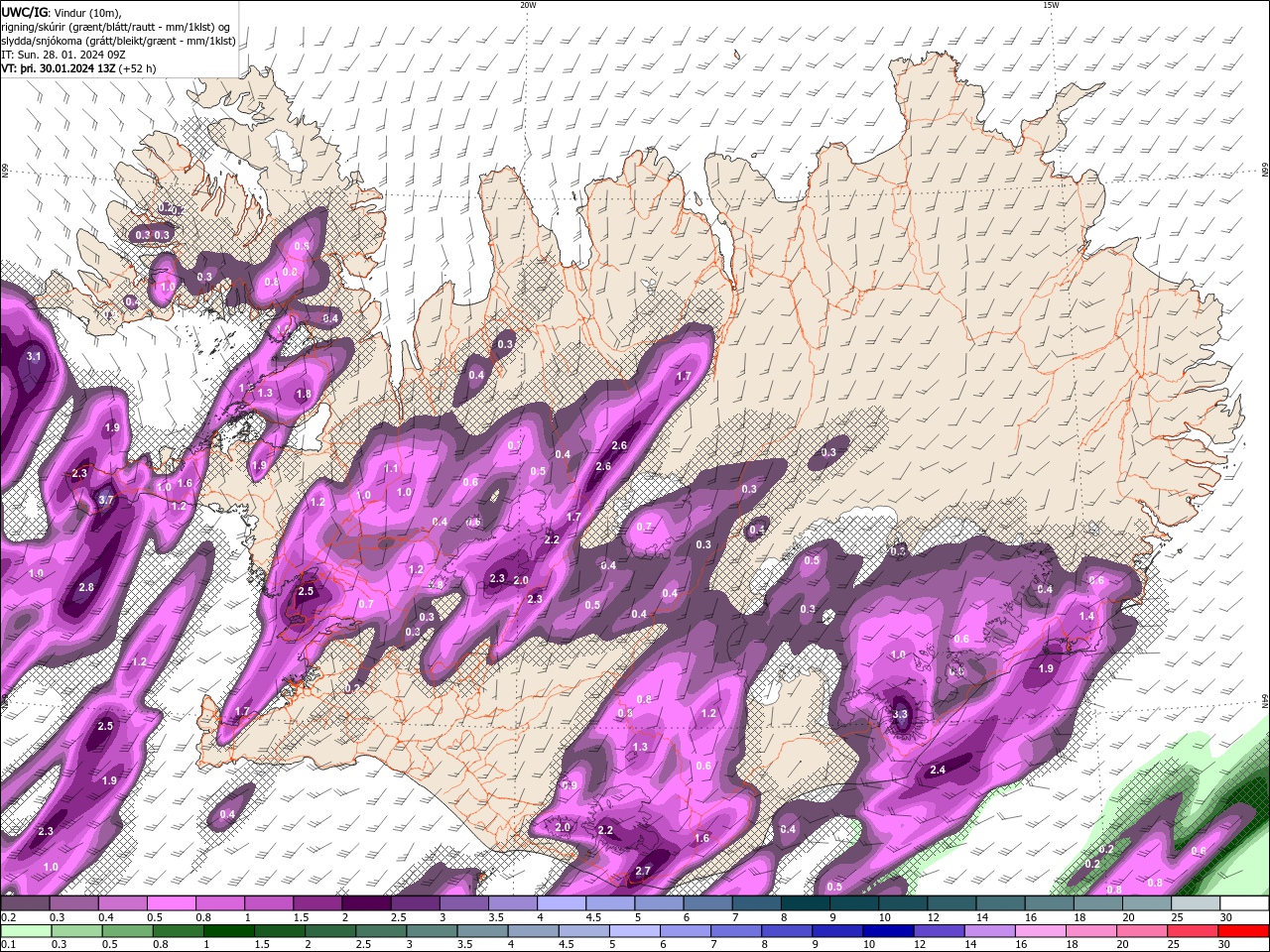Select the light pink swatch above lower-row 16
This screenshot has width=1270, height=952.
coord(1041,931)
